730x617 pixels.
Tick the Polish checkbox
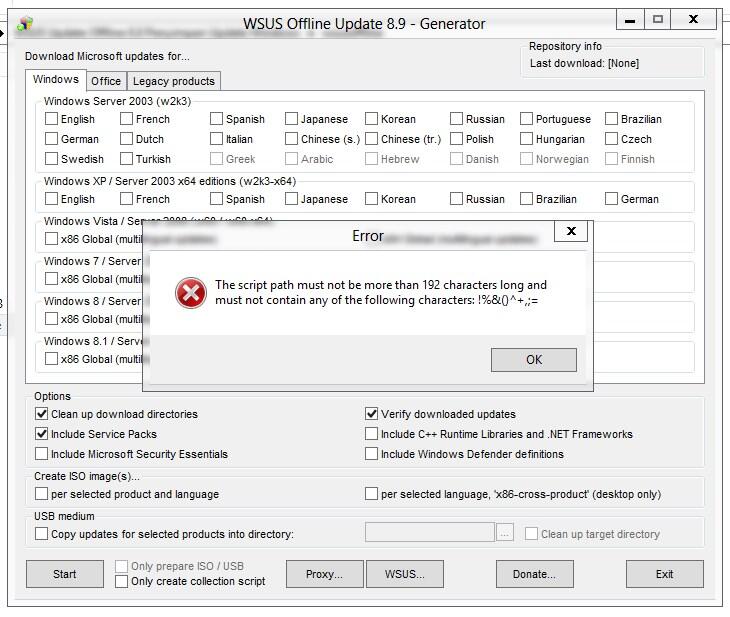click(456, 139)
